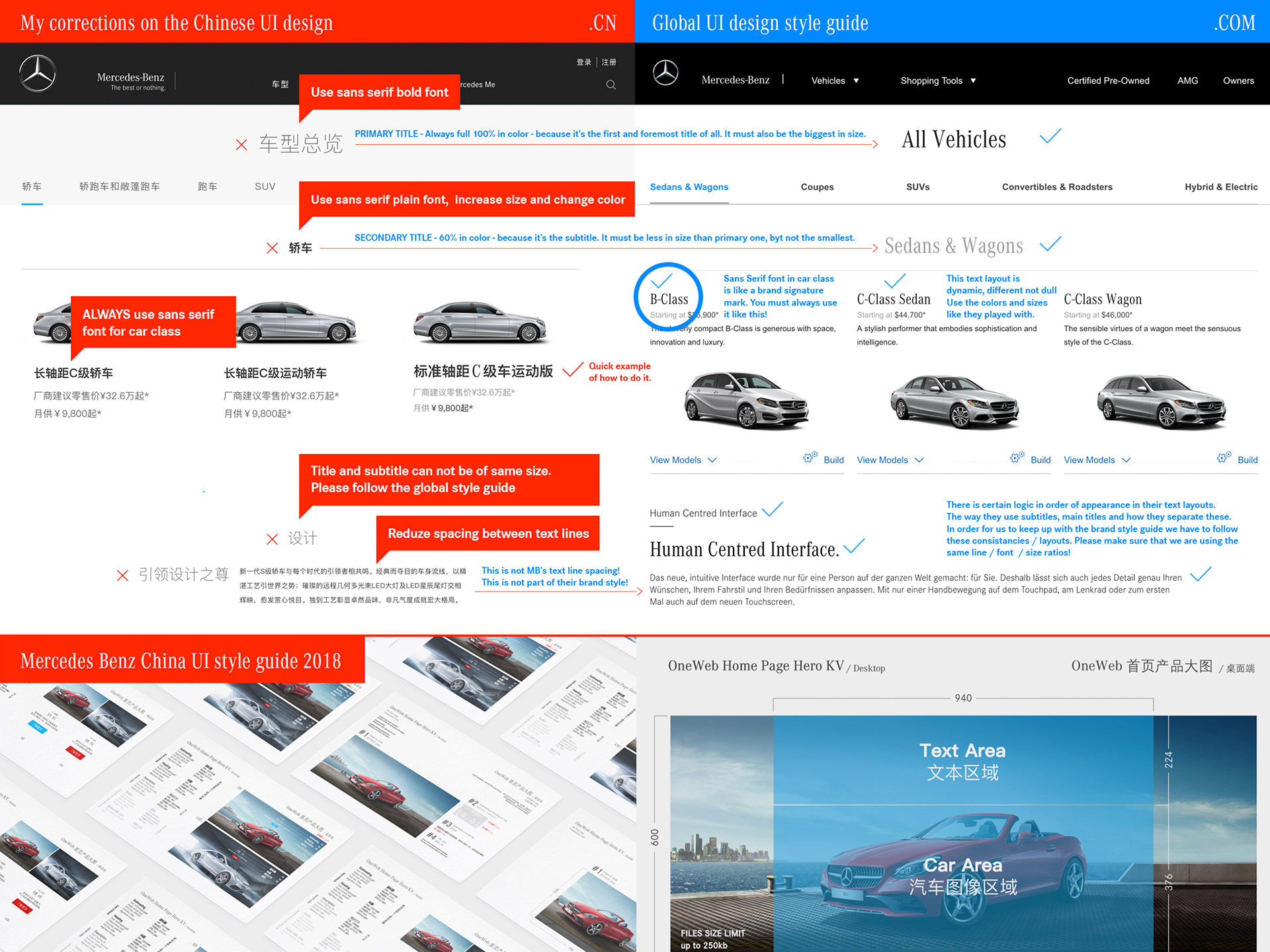Click the OneWeb Home Page Hero KV title
Screen dimensions: 1270x952
tap(756, 666)
